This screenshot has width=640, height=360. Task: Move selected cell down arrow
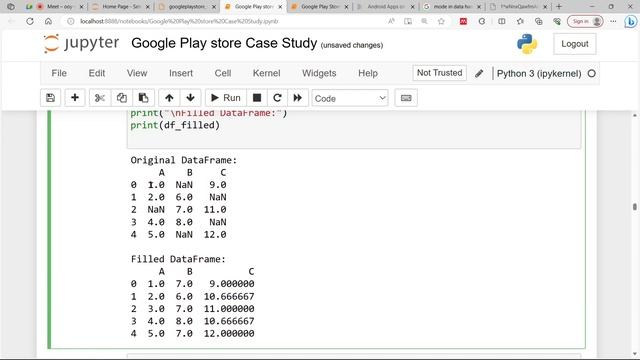[x=190, y=98]
